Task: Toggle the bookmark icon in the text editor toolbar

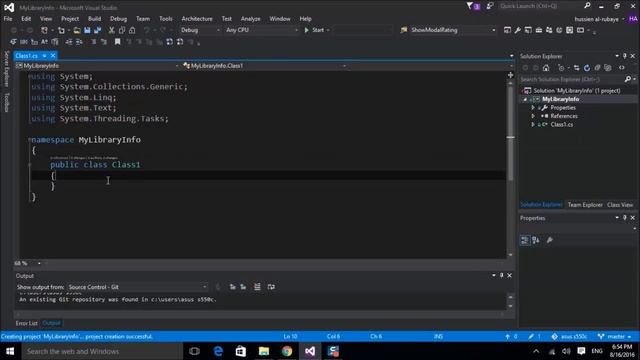Action: click(x=118, y=42)
